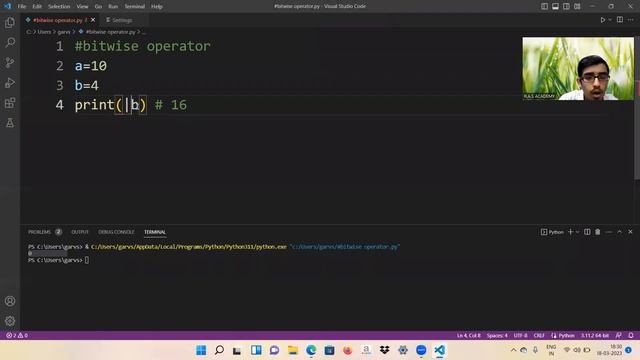Image resolution: width=640 pixels, height=360 pixels.
Task: Open editor More Actions ellipsis
Action: click(631, 20)
